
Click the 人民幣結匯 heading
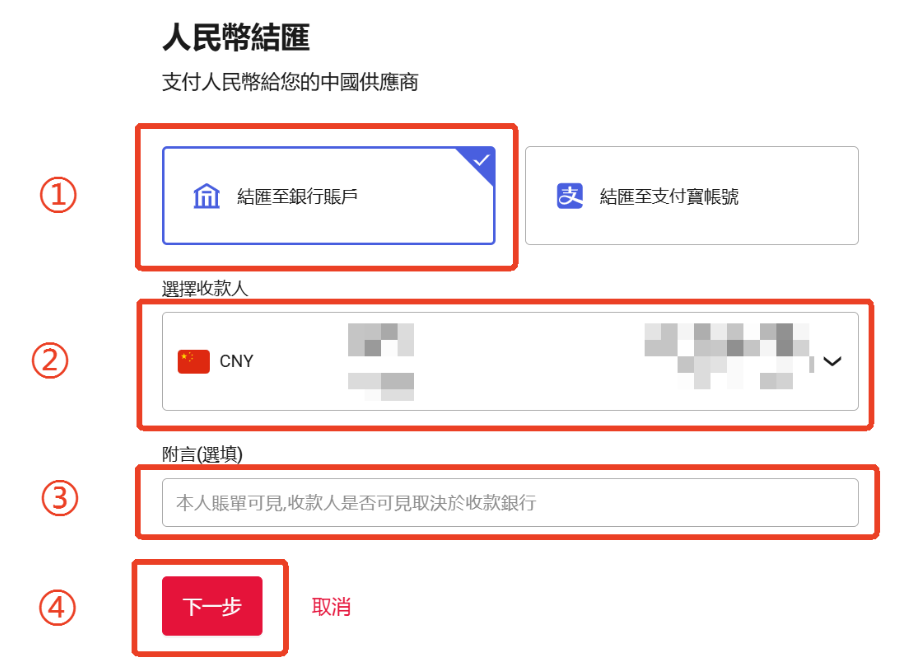point(236,37)
